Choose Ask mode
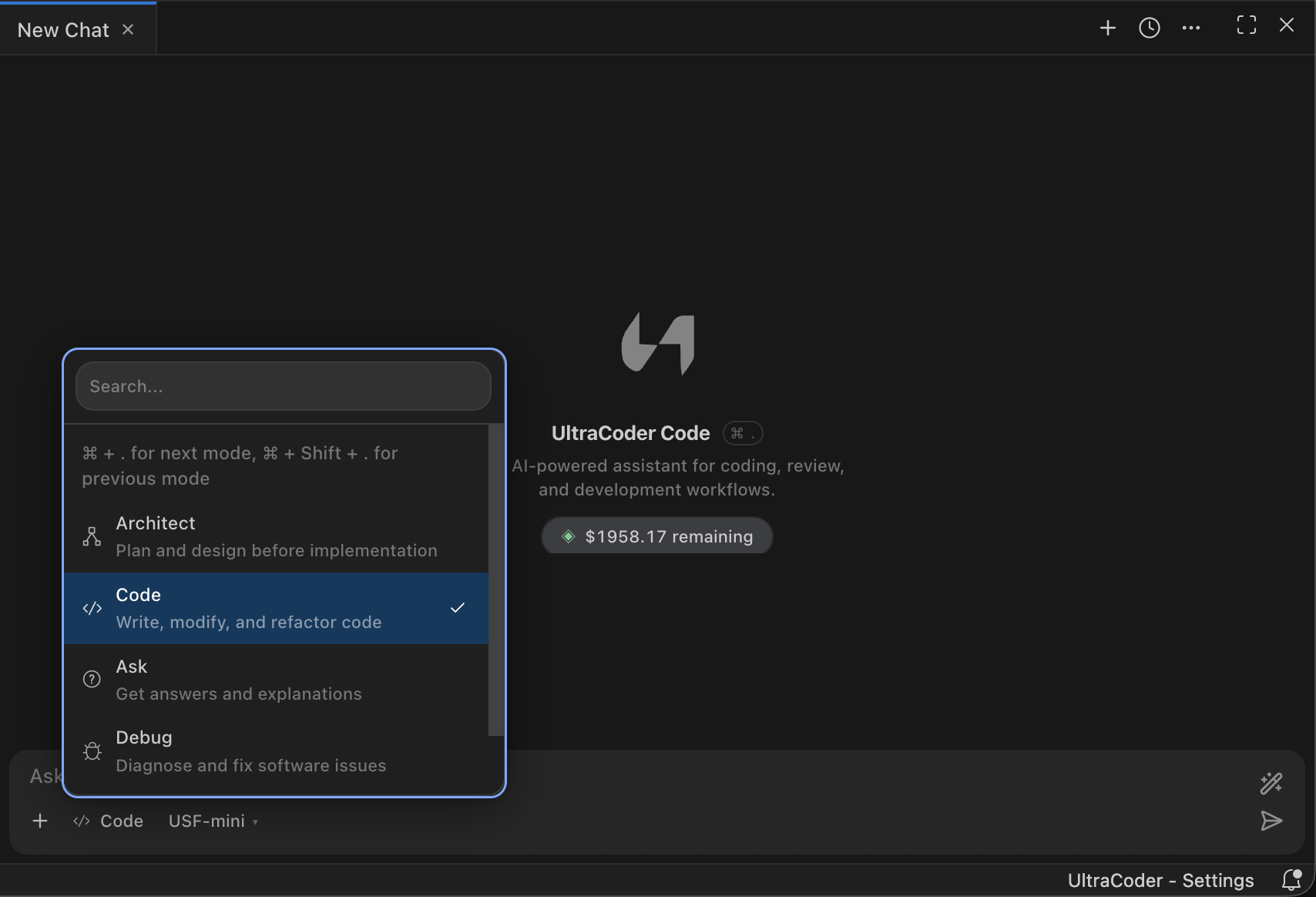 coord(276,680)
